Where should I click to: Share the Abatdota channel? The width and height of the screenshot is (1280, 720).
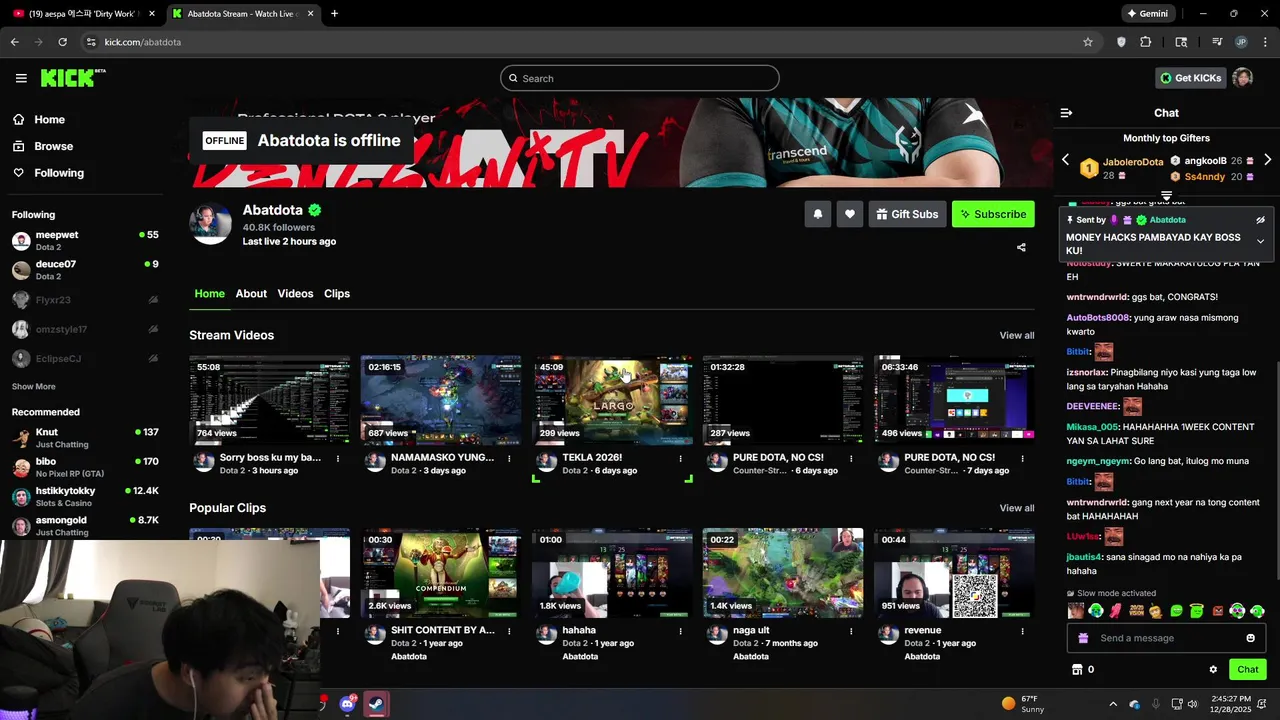(x=1021, y=247)
